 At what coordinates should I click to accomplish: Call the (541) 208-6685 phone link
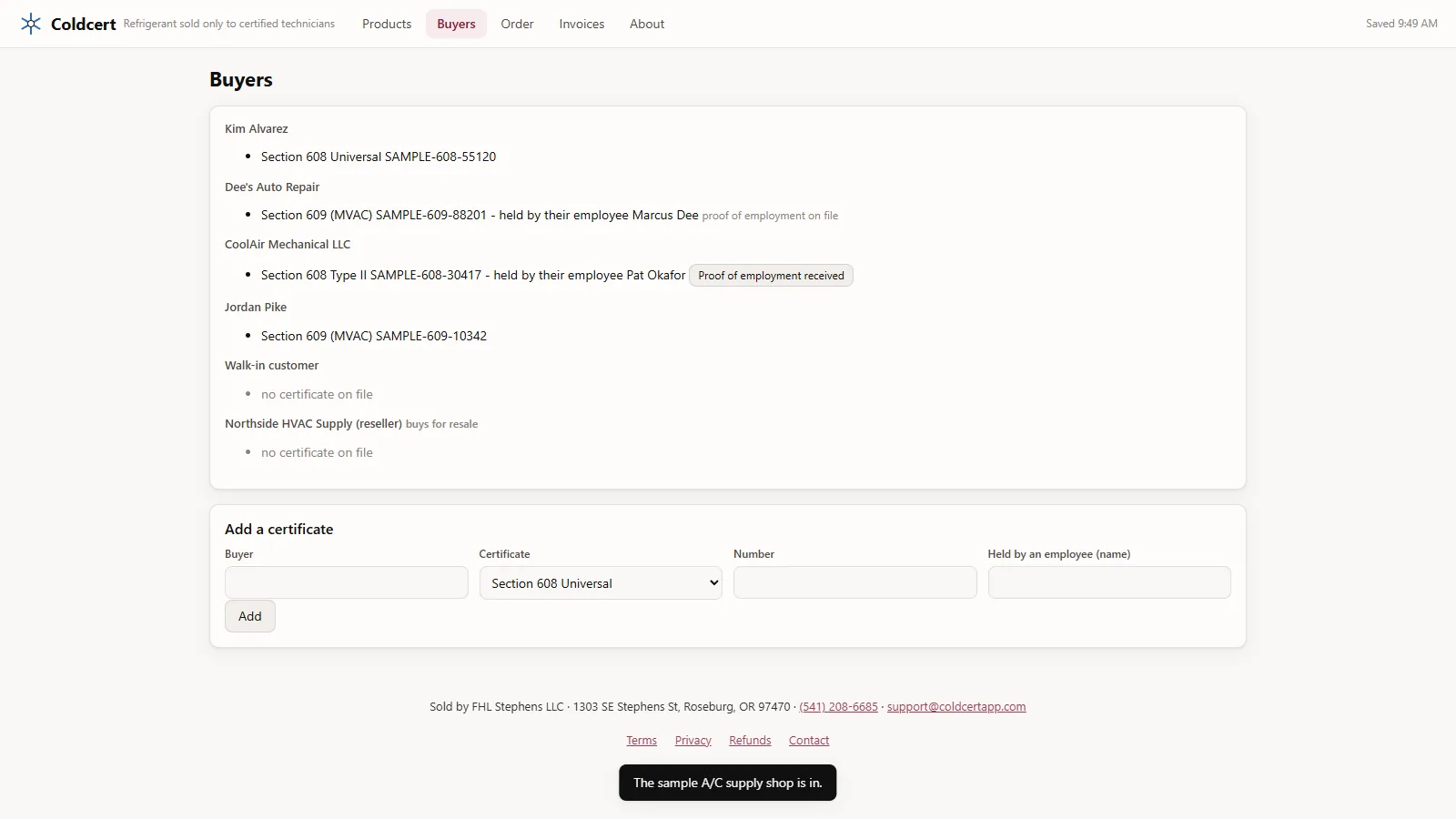pos(838,707)
